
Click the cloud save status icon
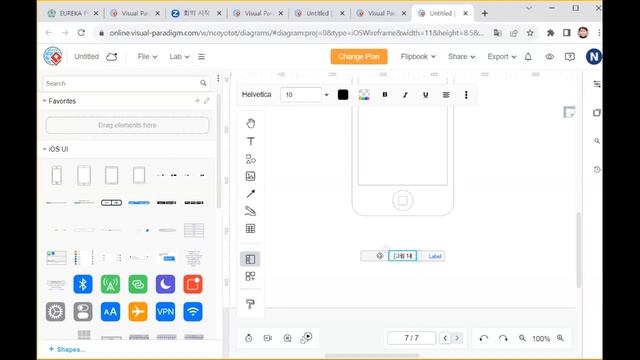(x=112, y=57)
